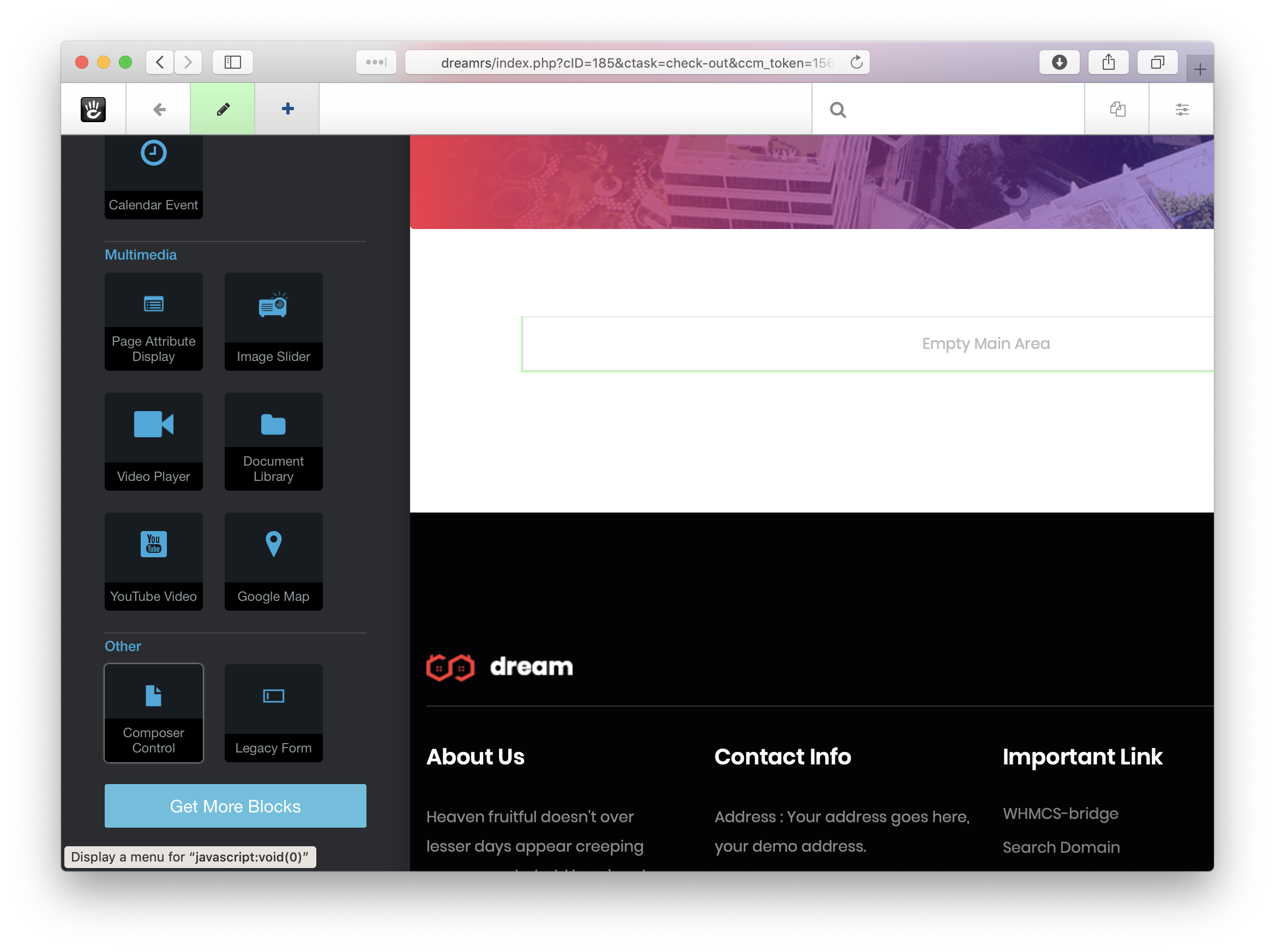Click the magnifier search icon
This screenshot has height=952, width=1275.
pyautogui.click(x=838, y=110)
